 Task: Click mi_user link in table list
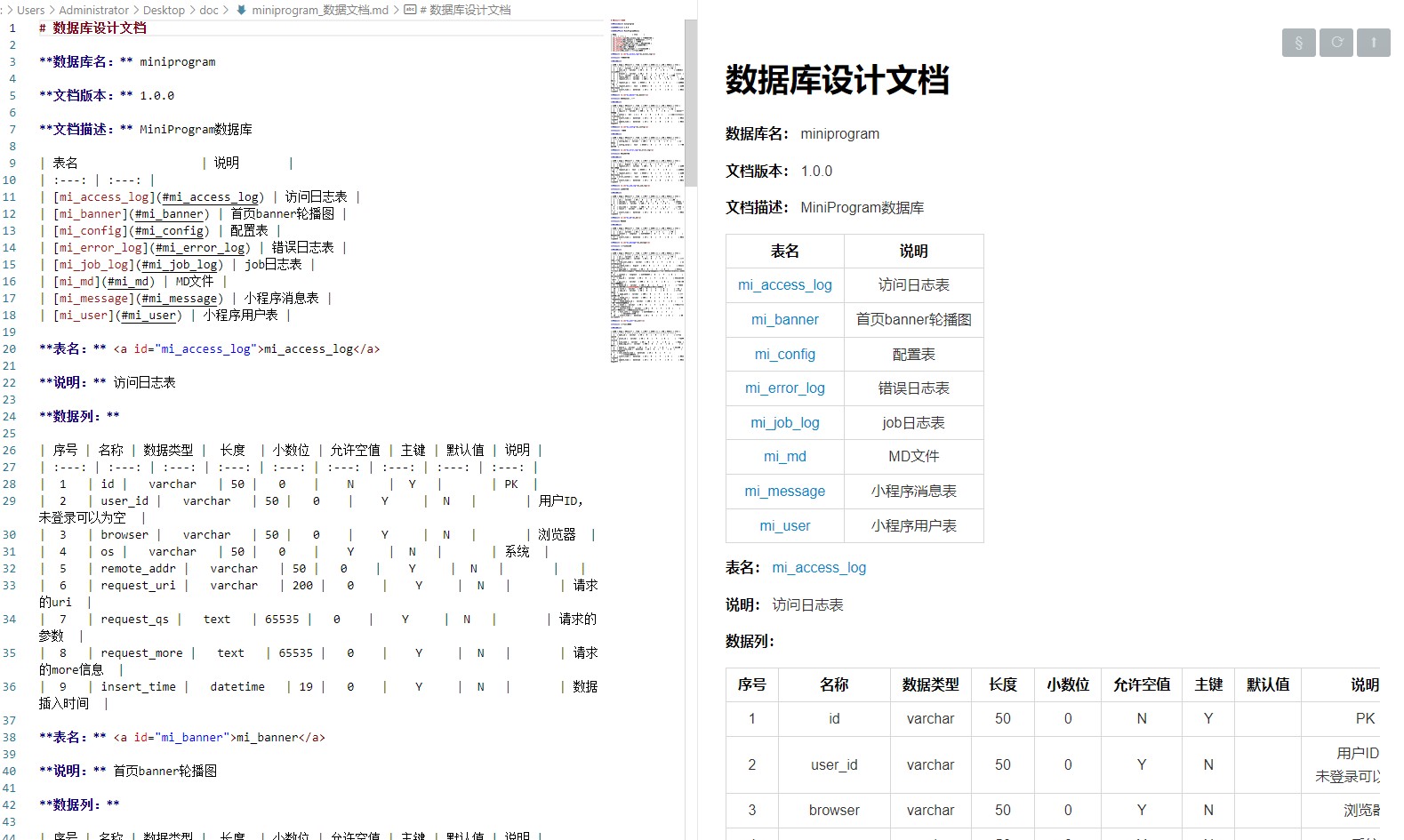pos(784,526)
